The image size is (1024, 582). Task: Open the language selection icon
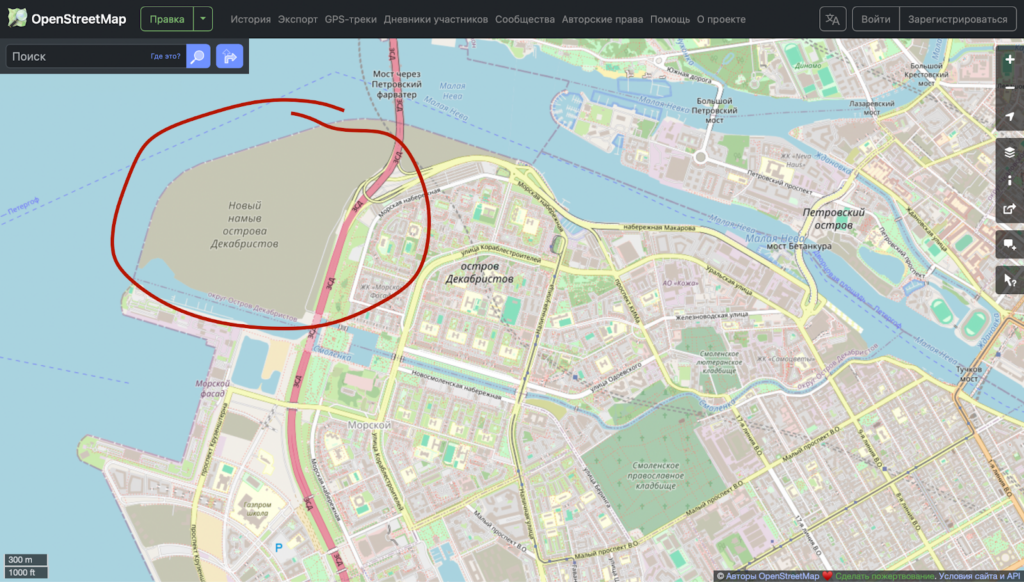pyautogui.click(x=832, y=19)
